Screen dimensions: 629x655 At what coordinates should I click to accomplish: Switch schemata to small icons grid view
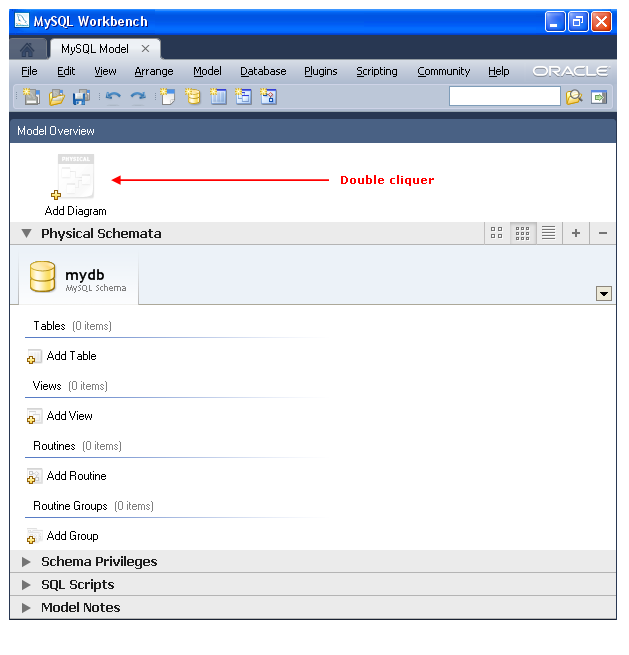coord(522,233)
